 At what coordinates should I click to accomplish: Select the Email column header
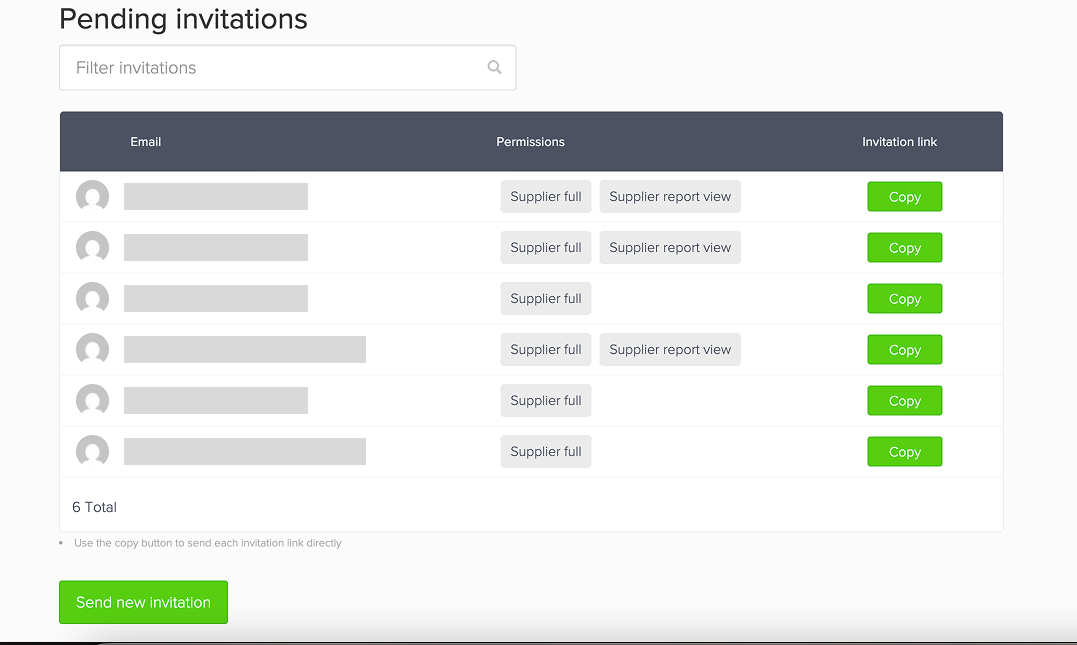(145, 141)
